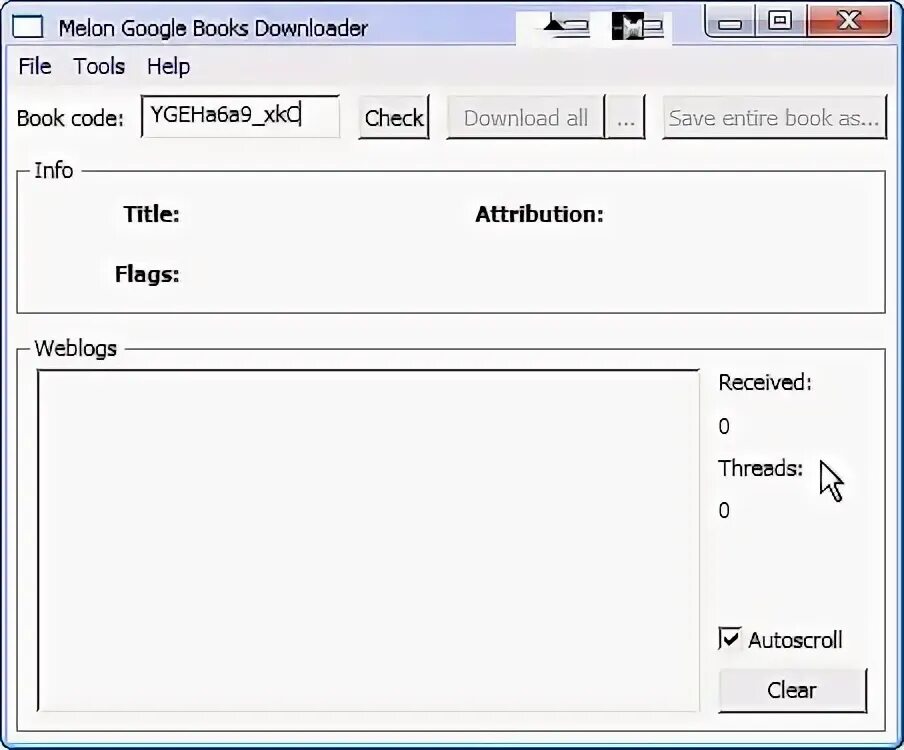Viewport: 904px width, 750px height.
Task: Click the Book code: label
Action: click(x=70, y=118)
